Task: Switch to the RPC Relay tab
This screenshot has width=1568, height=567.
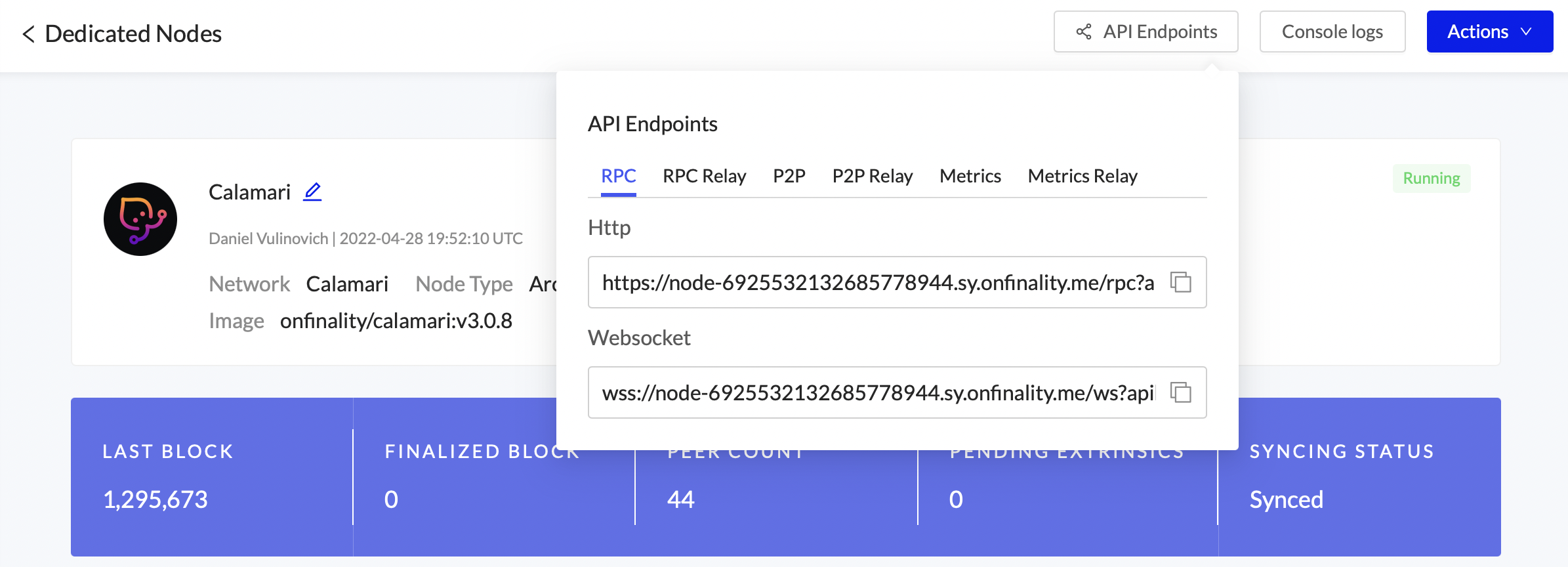Action: [x=704, y=176]
